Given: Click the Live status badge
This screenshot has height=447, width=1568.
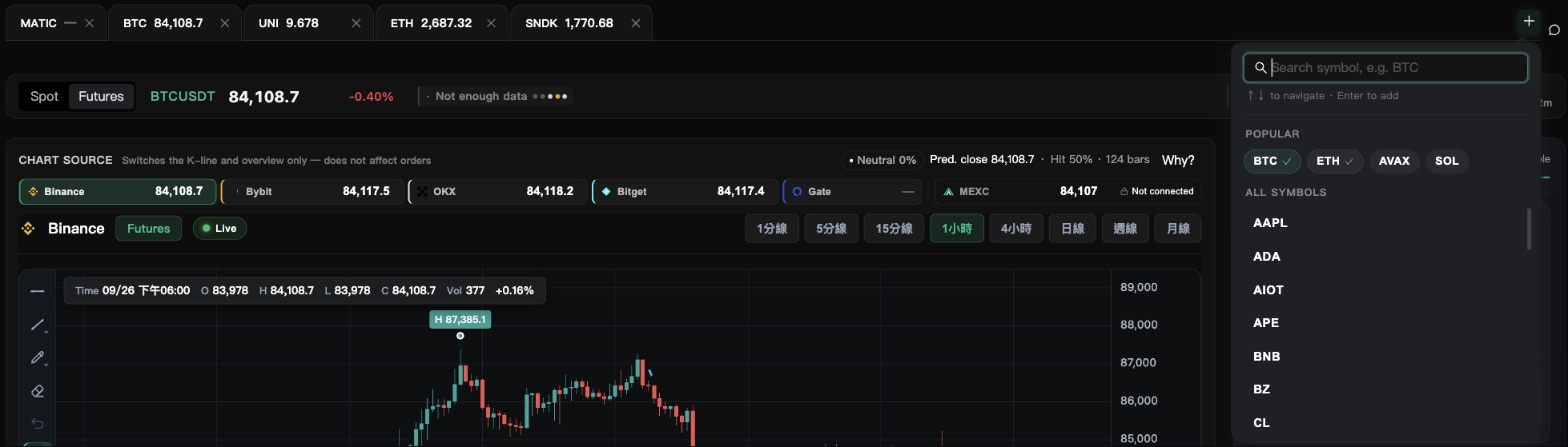Looking at the screenshot, I should pyautogui.click(x=219, y=229).
